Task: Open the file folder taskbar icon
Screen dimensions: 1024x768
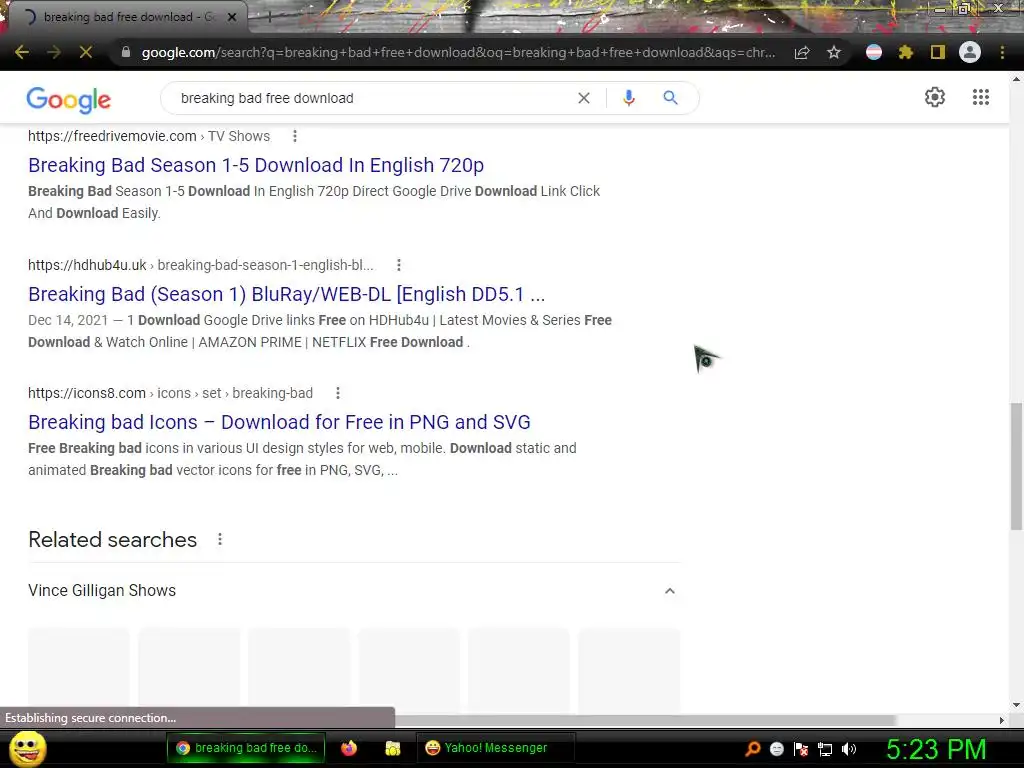Action: [x=393, y=748]
